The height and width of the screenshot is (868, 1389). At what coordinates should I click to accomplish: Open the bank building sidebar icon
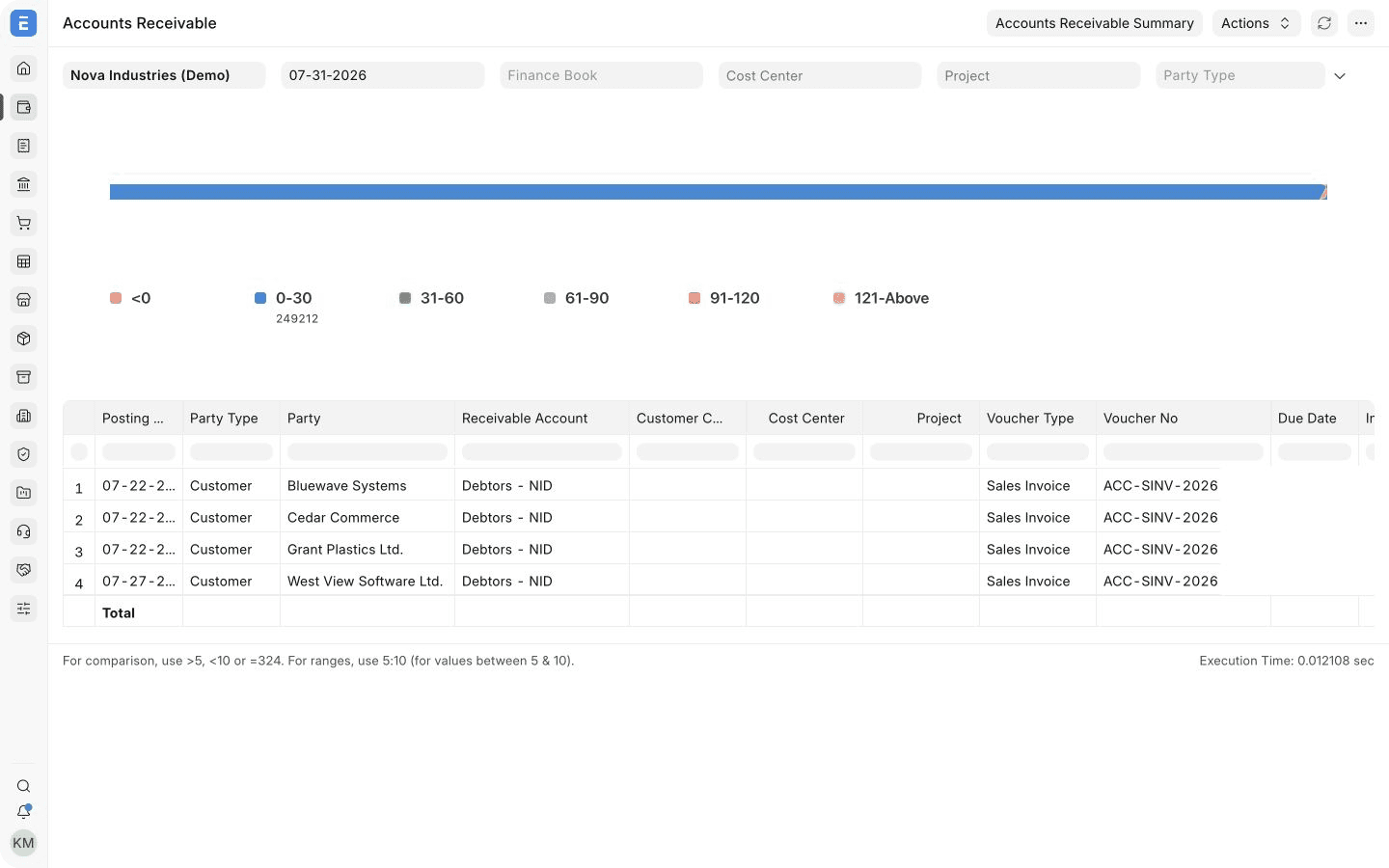pyautogui.click(x=23, y=184)
